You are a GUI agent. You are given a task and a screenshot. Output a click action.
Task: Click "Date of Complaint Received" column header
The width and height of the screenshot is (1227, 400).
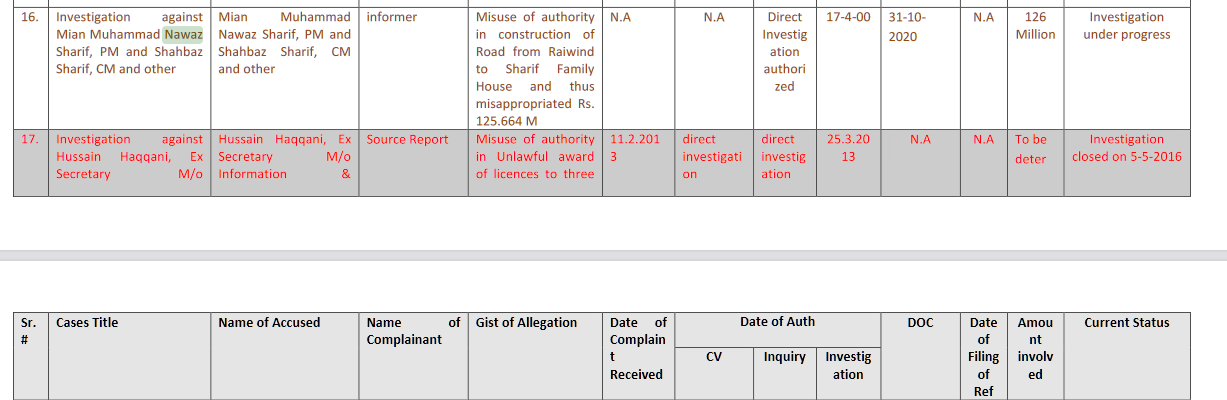pos(638,355)
